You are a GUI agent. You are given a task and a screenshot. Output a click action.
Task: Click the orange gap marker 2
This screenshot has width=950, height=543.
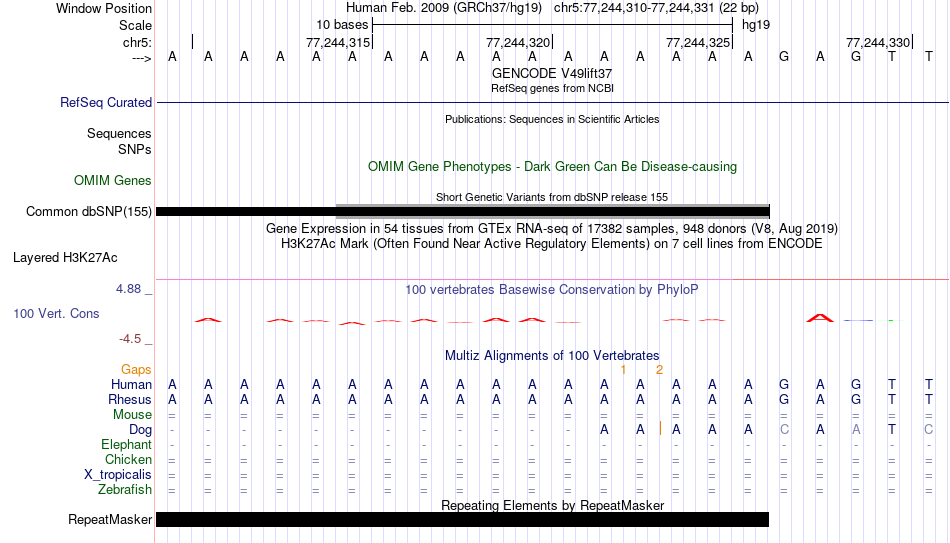[659, 370]
